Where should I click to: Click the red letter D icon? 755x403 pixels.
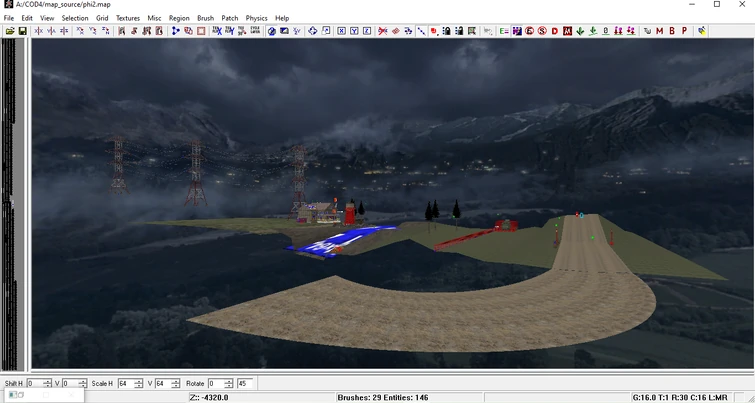pyautogui.click(x=555, y=31)
